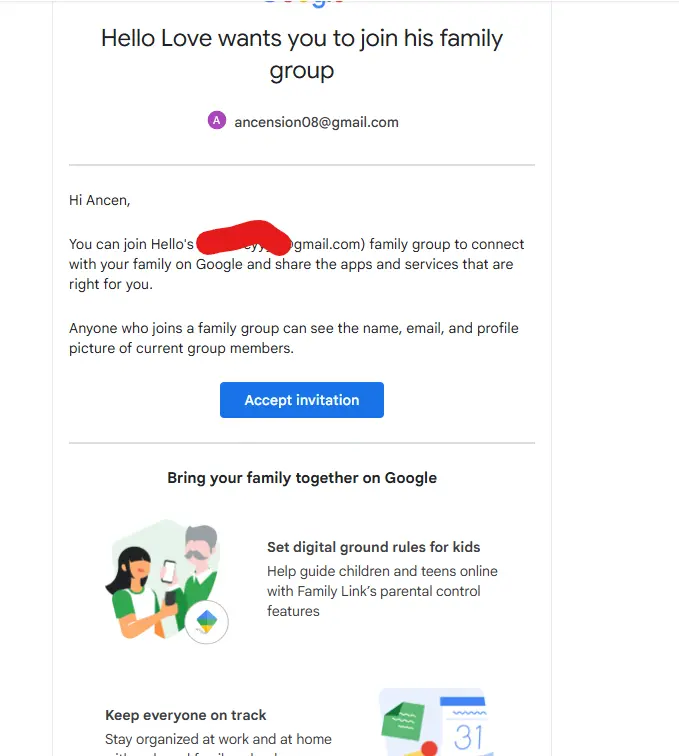Click the Google logo at top

click(x=303, y=3)
